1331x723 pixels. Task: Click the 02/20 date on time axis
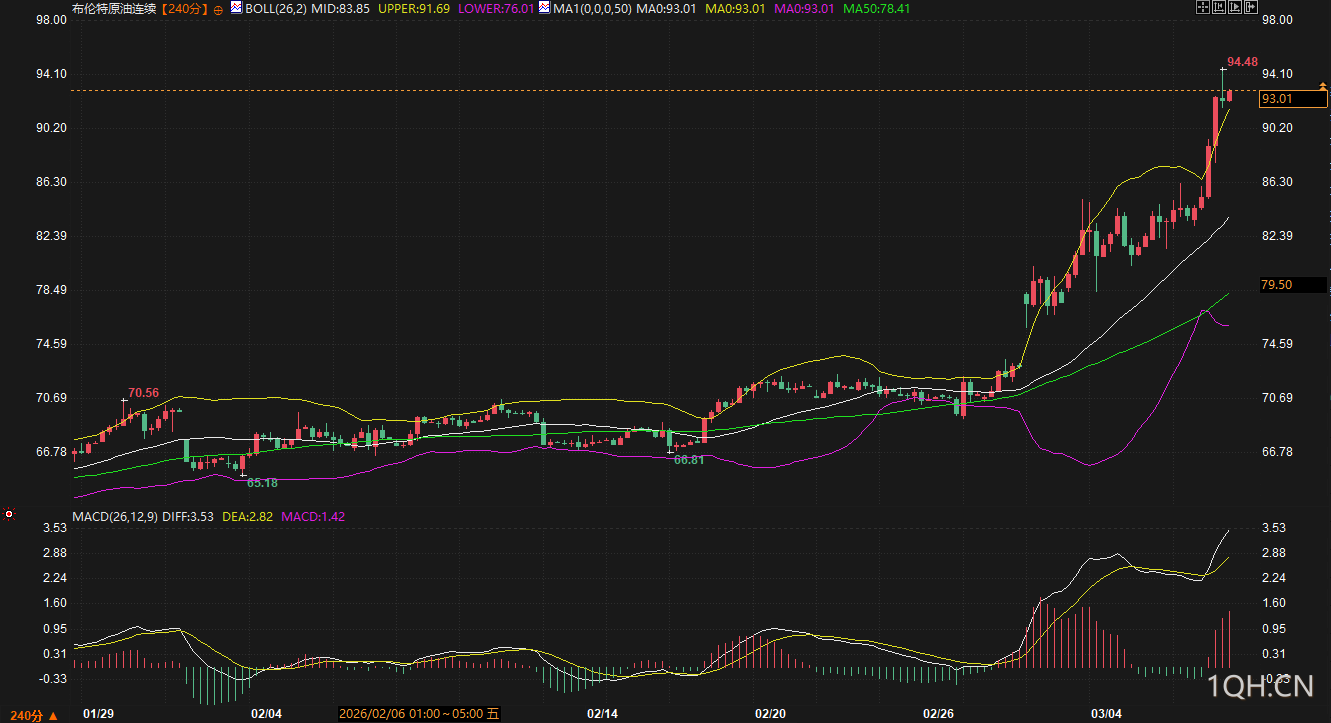pos(770,714)
